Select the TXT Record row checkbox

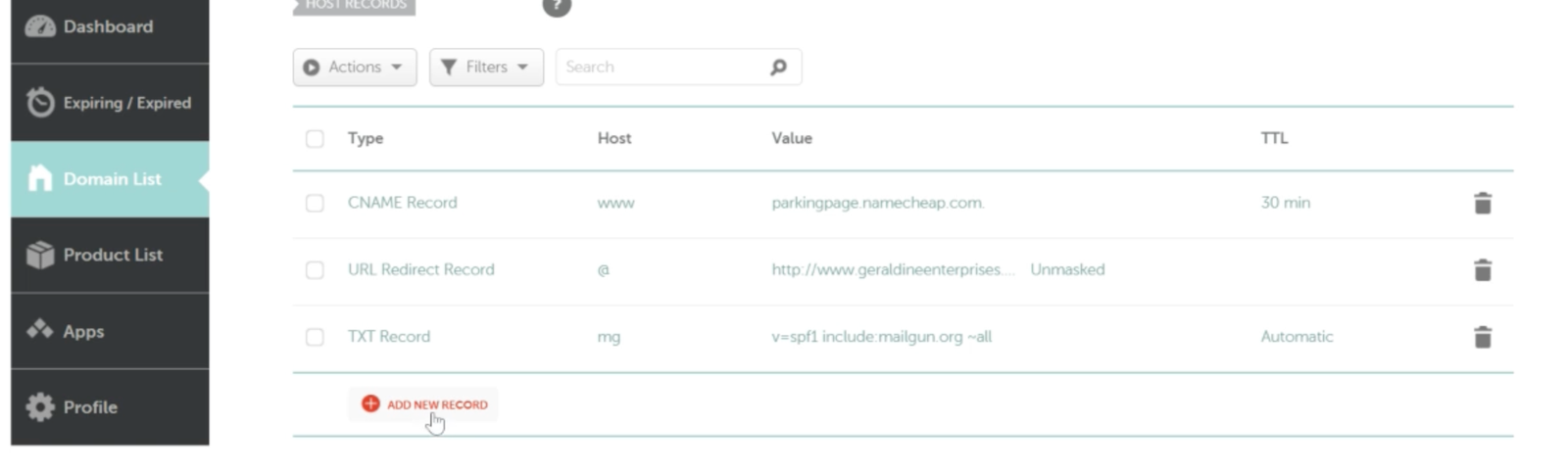[x=315, y=337]
